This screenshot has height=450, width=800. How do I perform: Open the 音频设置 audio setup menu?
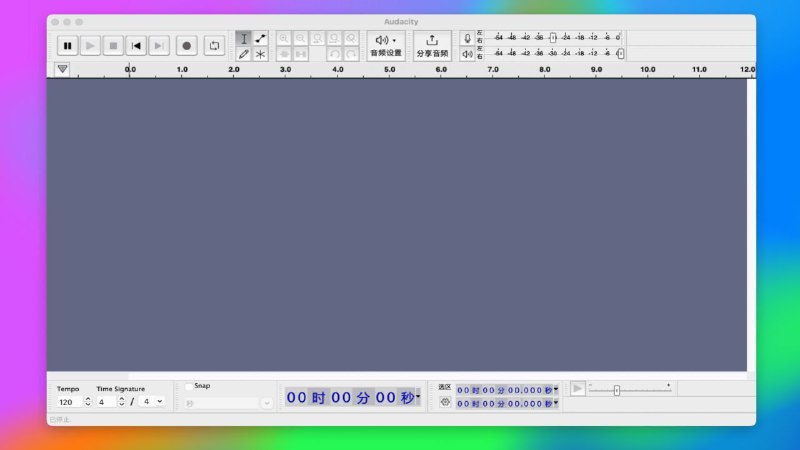click(x=386, y=45)
